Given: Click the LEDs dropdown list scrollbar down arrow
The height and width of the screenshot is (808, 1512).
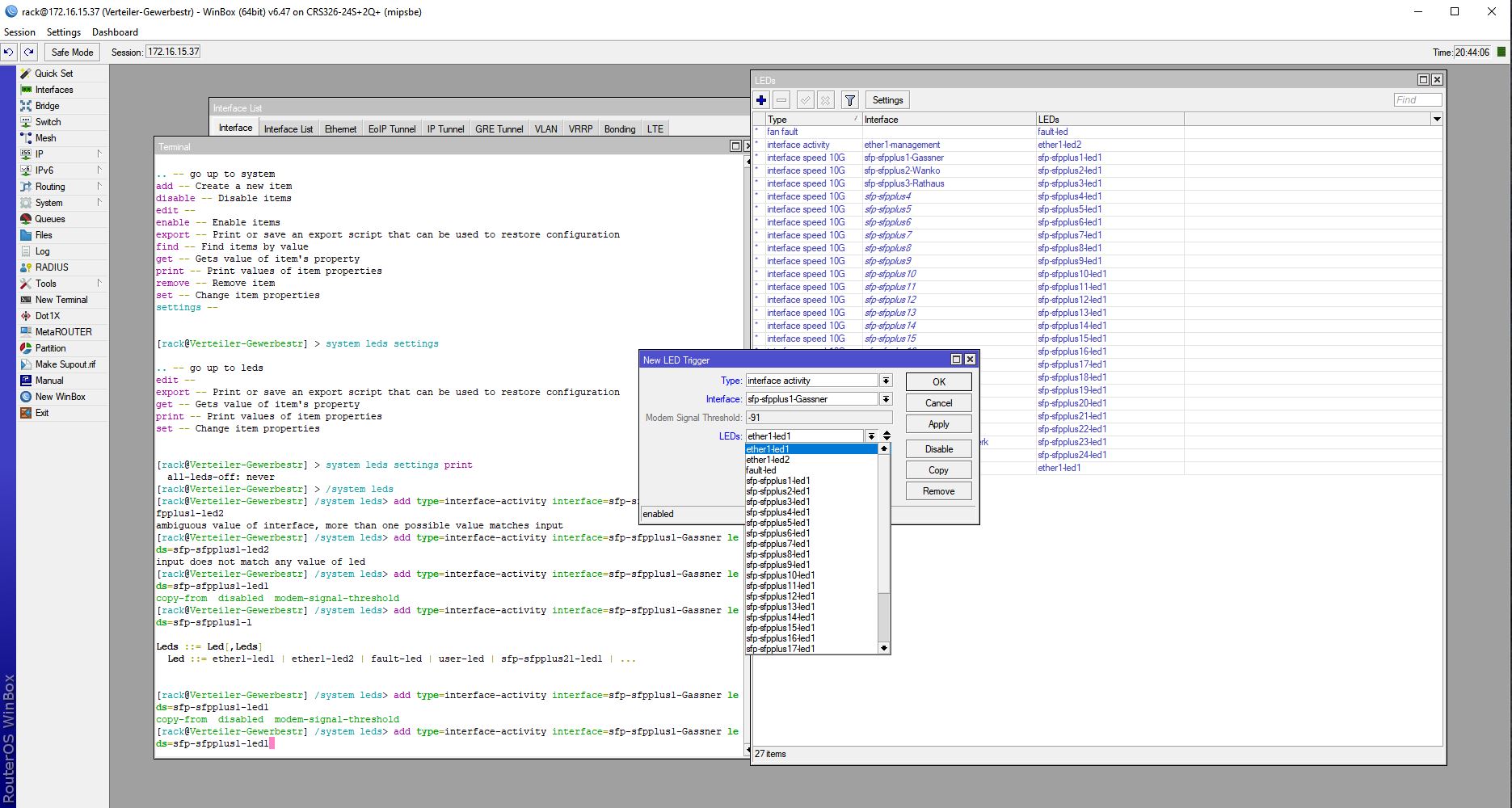Looking at the screenshot, I should [x=884, y=648].
